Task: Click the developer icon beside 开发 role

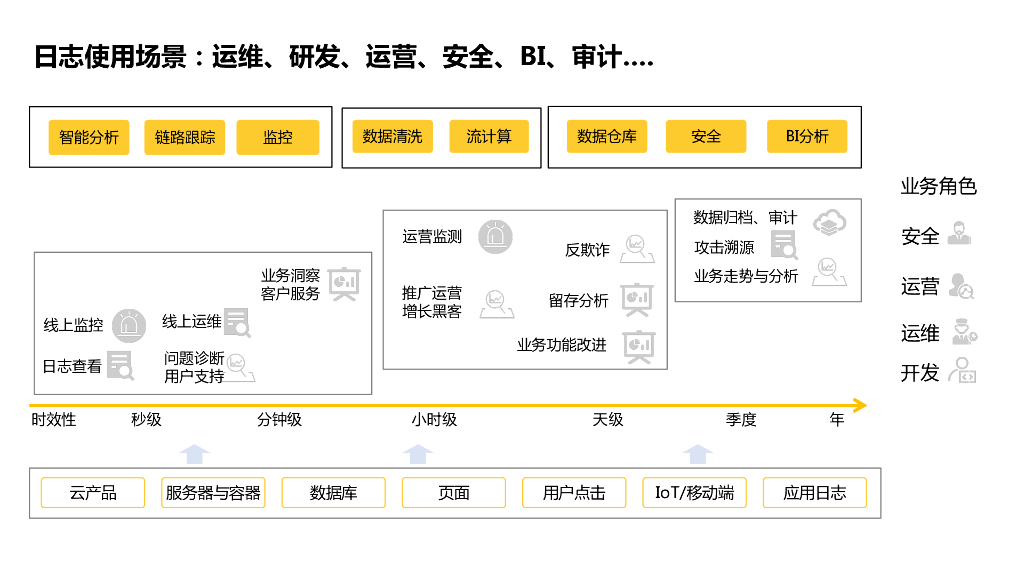Action: pos(963,370)
